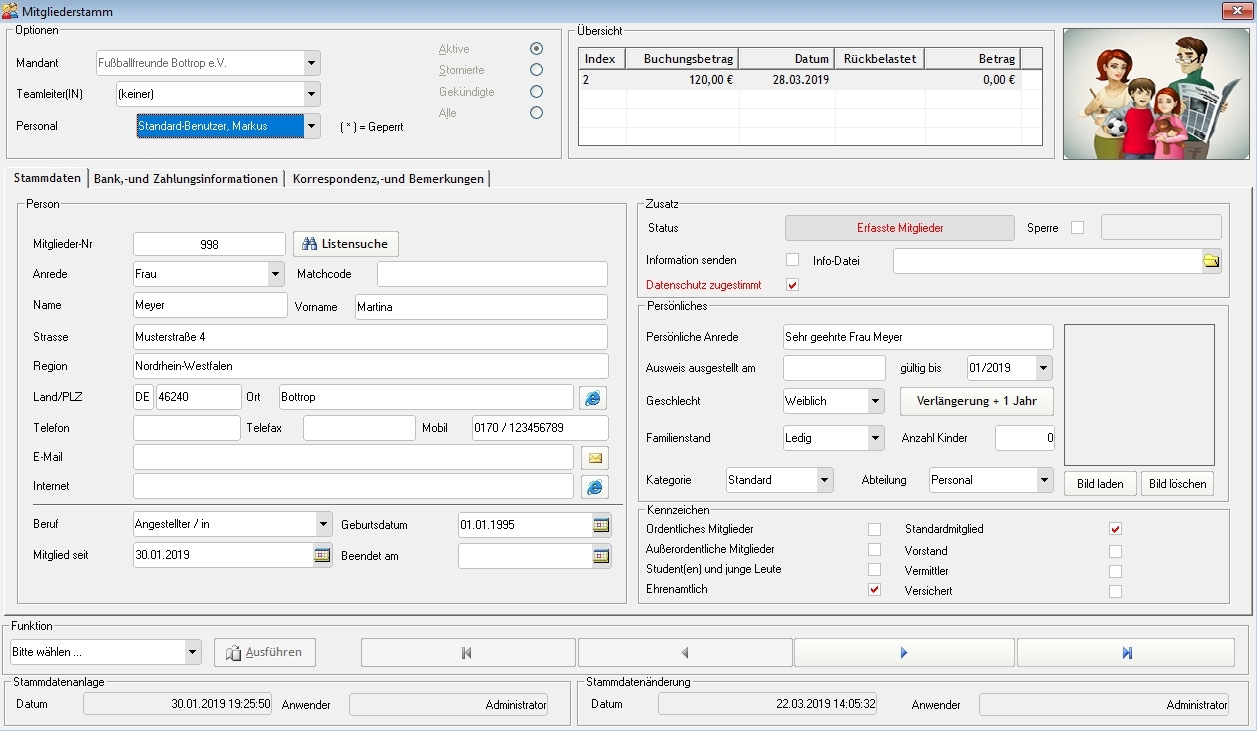Click the envelope icon beside E-Mail field
This screenshot has width=1257, height=731.
pyautogui.click(x=594, y=458)
